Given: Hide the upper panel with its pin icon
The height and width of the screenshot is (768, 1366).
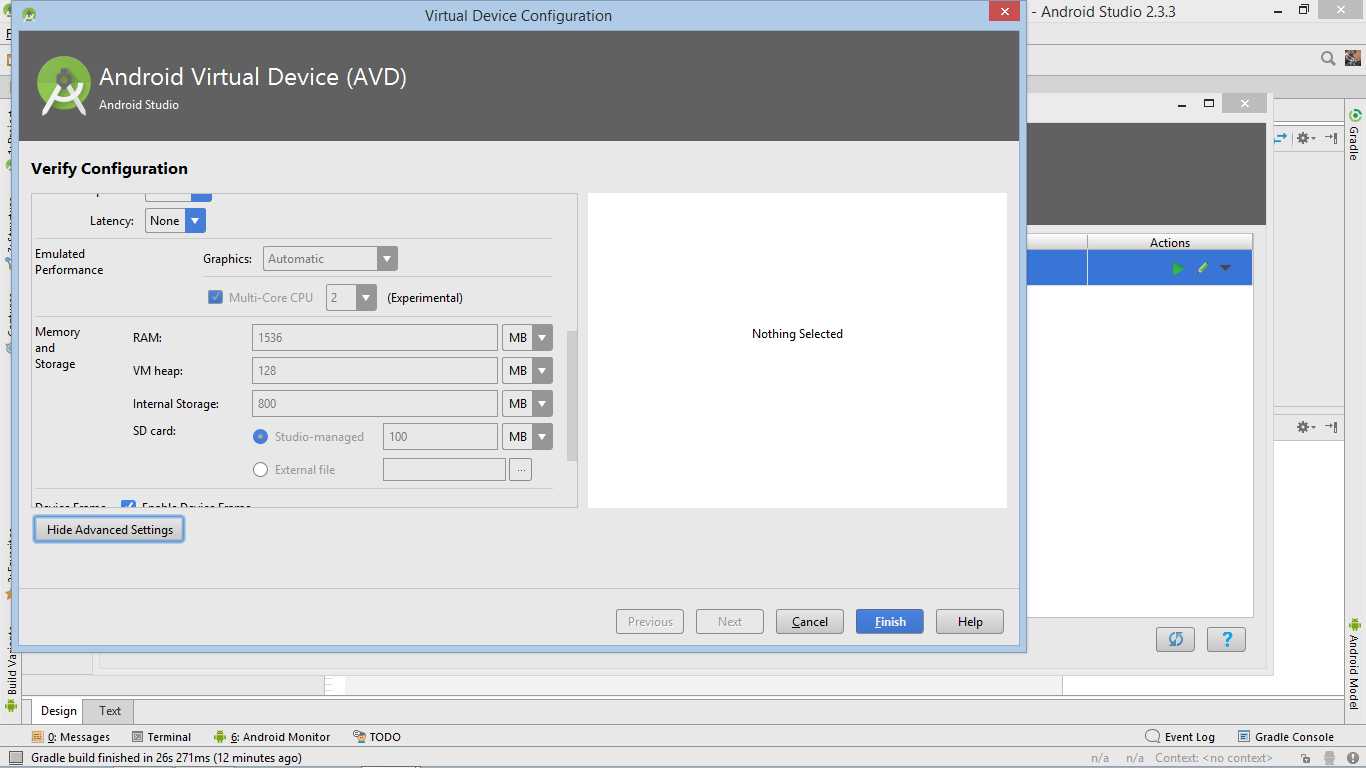Looking at the screenshot, I should (x=1332, y=138).
